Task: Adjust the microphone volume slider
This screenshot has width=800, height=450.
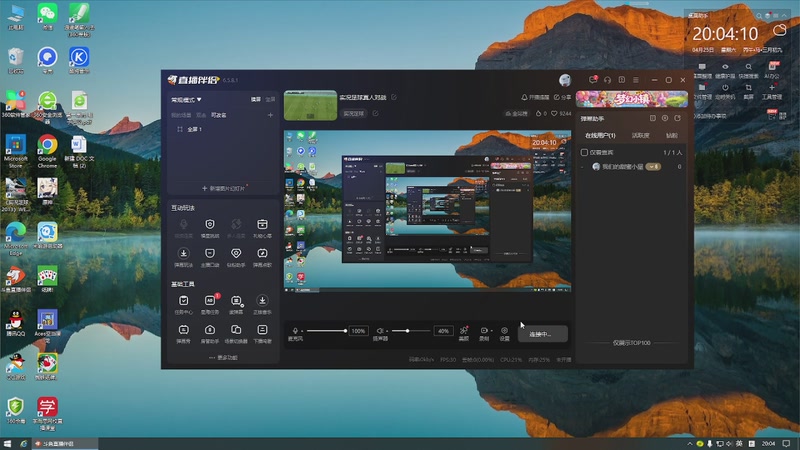Action: (327, 331)
